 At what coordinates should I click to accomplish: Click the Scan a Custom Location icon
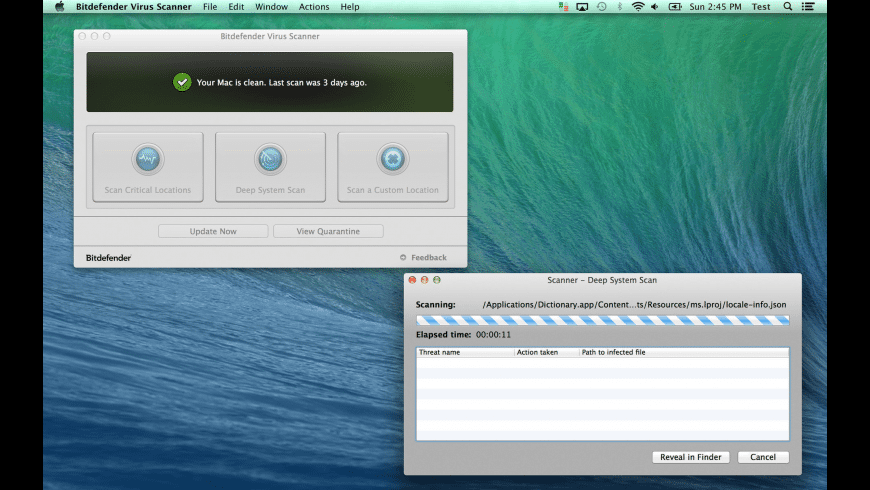pos(393,159)
